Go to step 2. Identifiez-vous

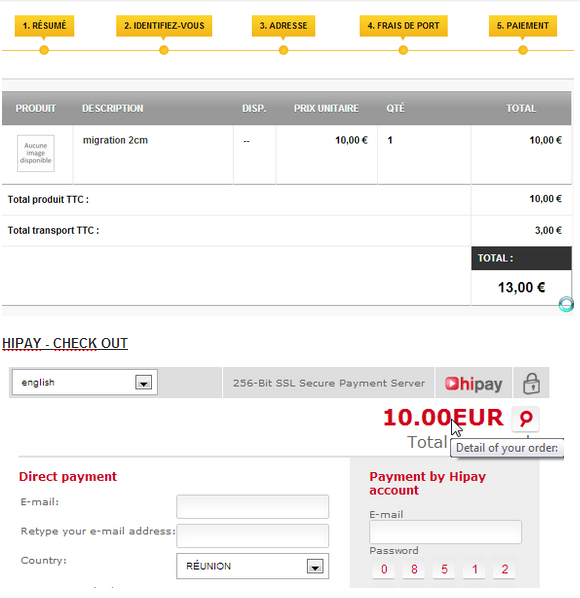tap(164, 26)
